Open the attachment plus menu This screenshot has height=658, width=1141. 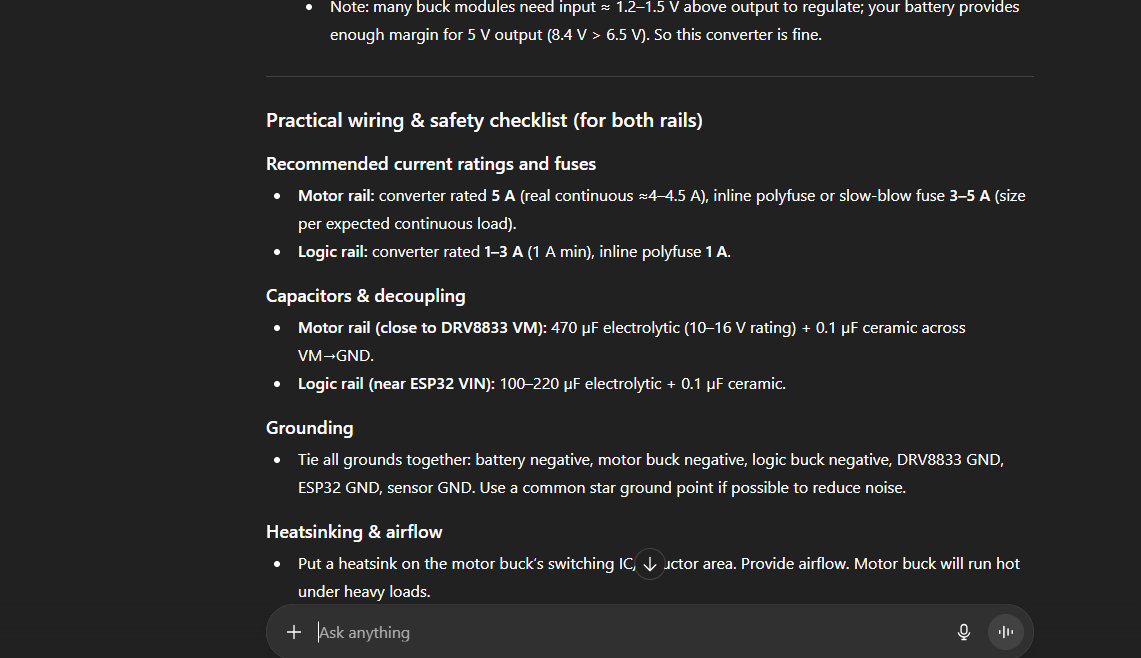(294, 631)
